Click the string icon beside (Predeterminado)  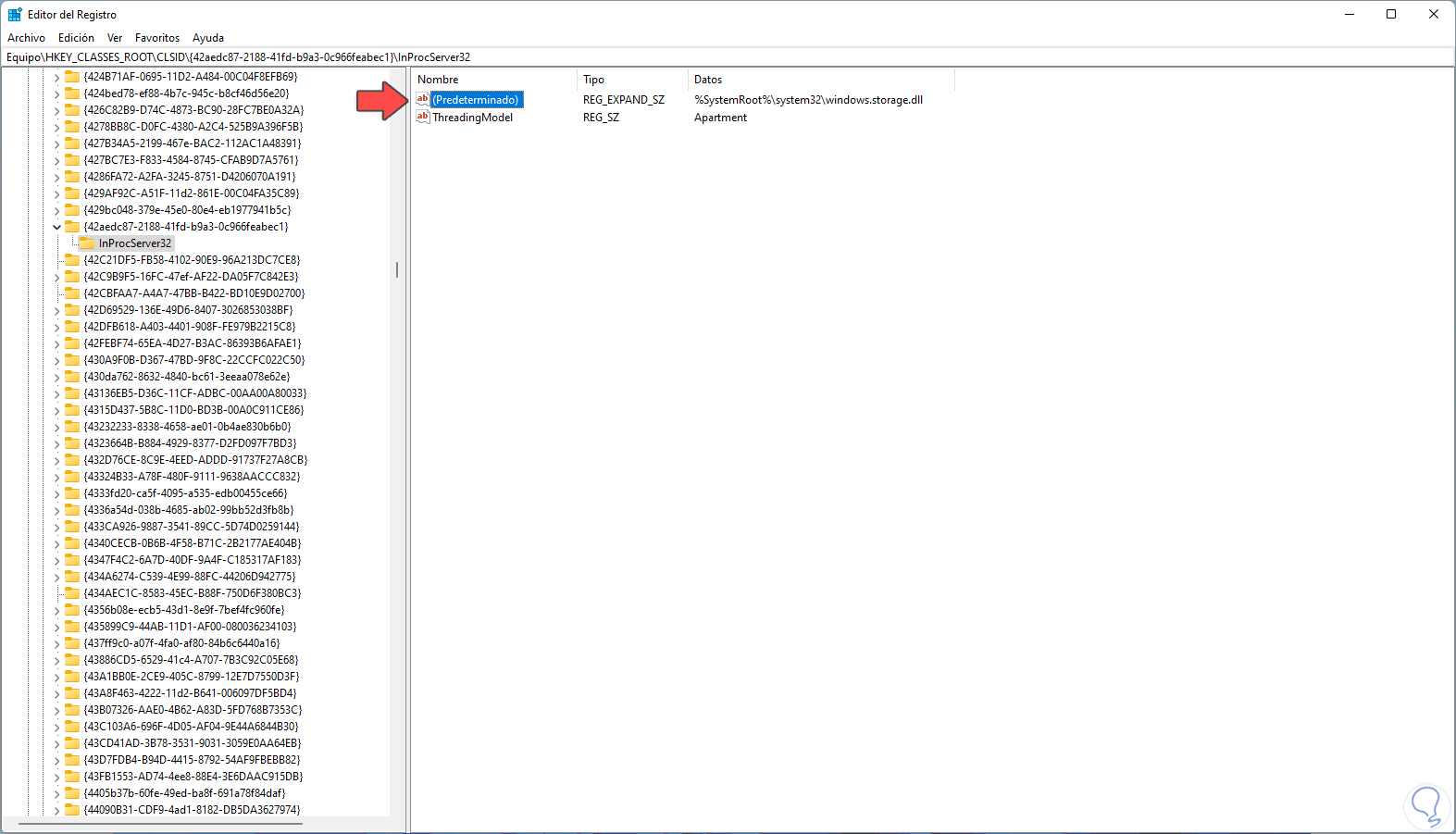click(x=423, y=99)
